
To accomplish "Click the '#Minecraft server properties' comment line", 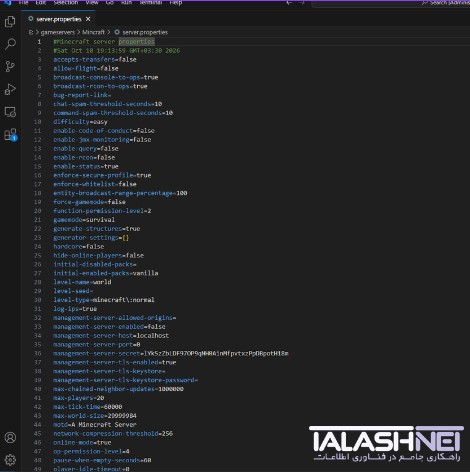I will tap(104, 42).
